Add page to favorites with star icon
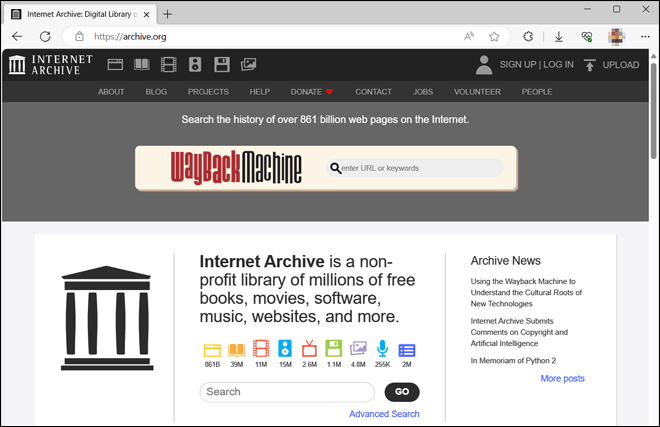The height and width of the screenshot is (427, 660). (x=494, y=37)
